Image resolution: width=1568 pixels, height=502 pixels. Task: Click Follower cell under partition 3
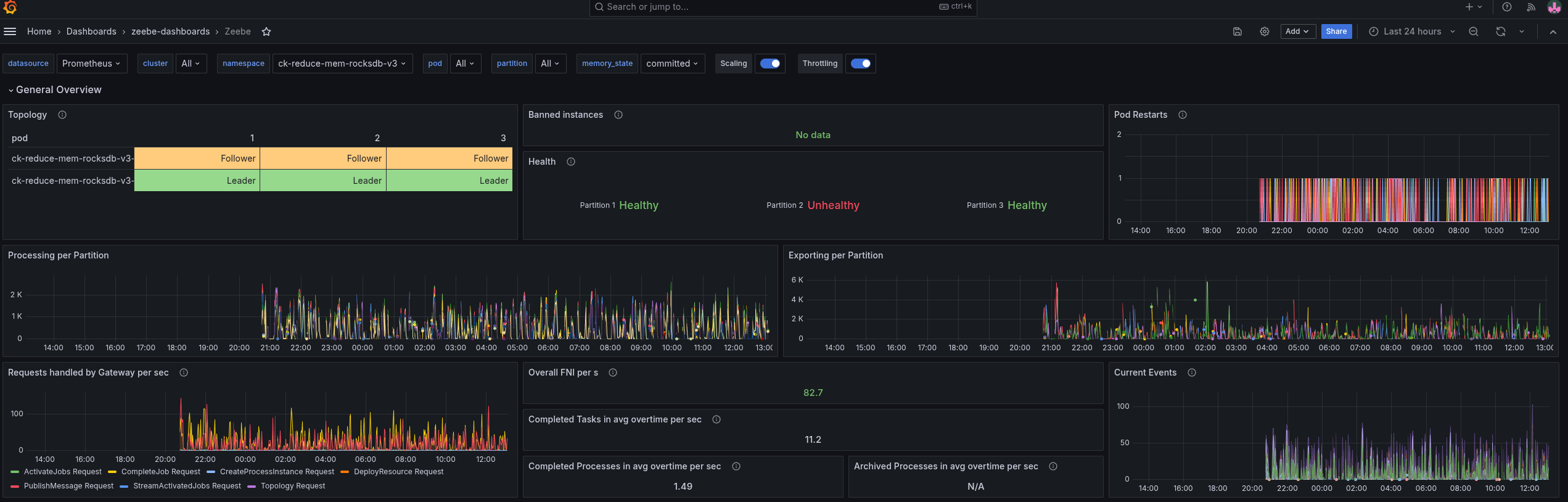[x=449, y=158]
